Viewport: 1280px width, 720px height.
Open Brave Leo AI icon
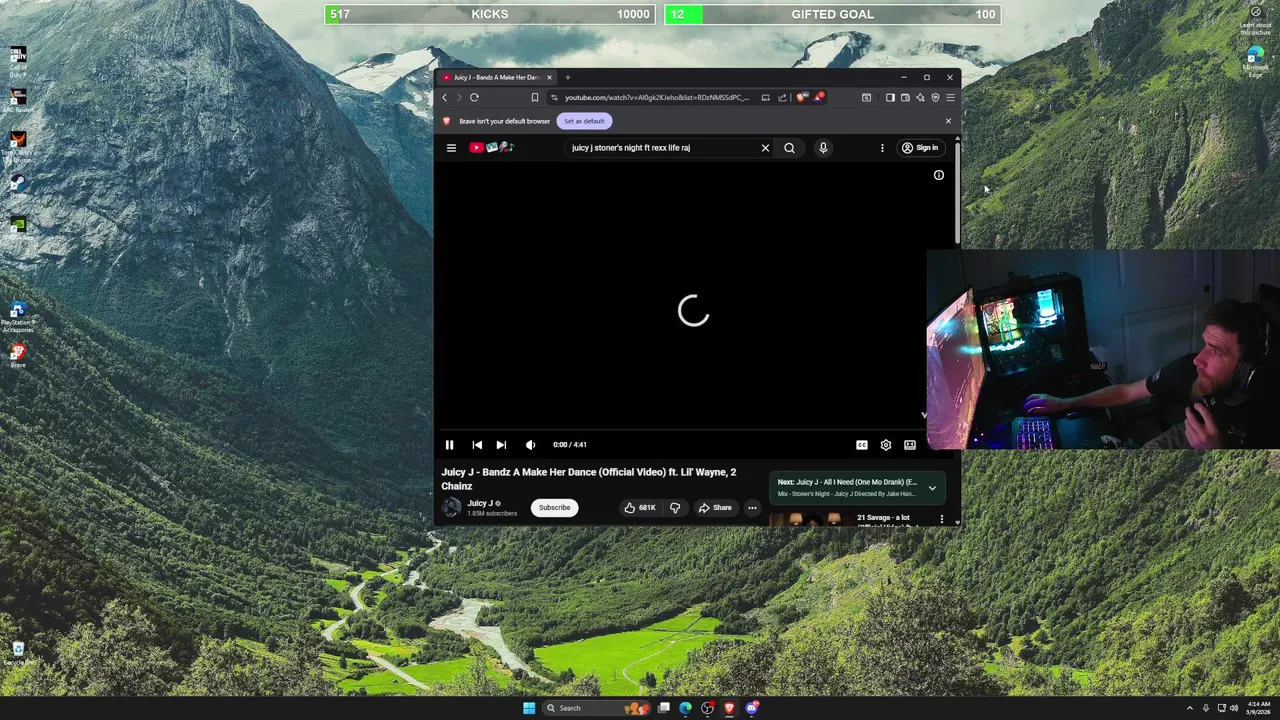920,98
